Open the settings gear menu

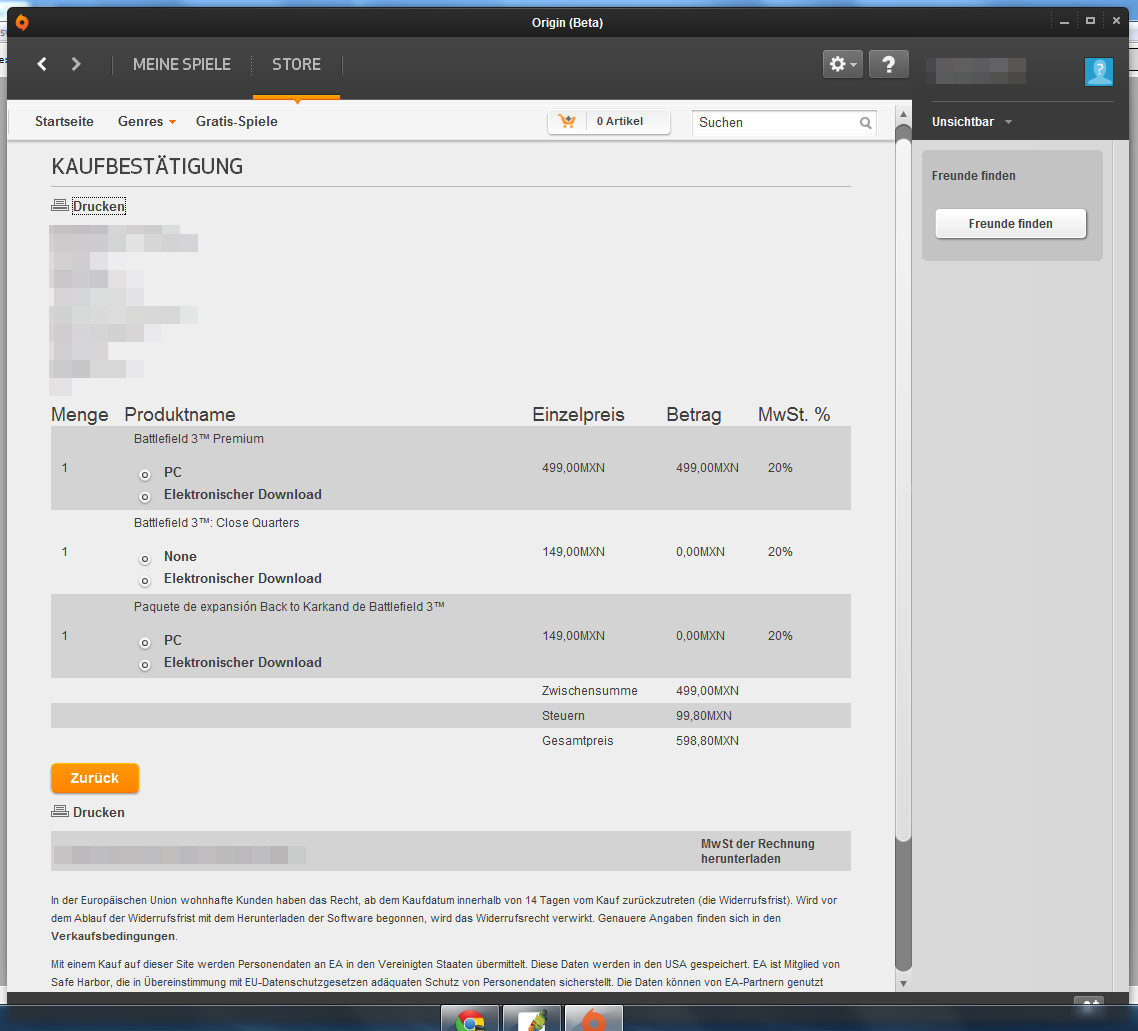point(842,65)
